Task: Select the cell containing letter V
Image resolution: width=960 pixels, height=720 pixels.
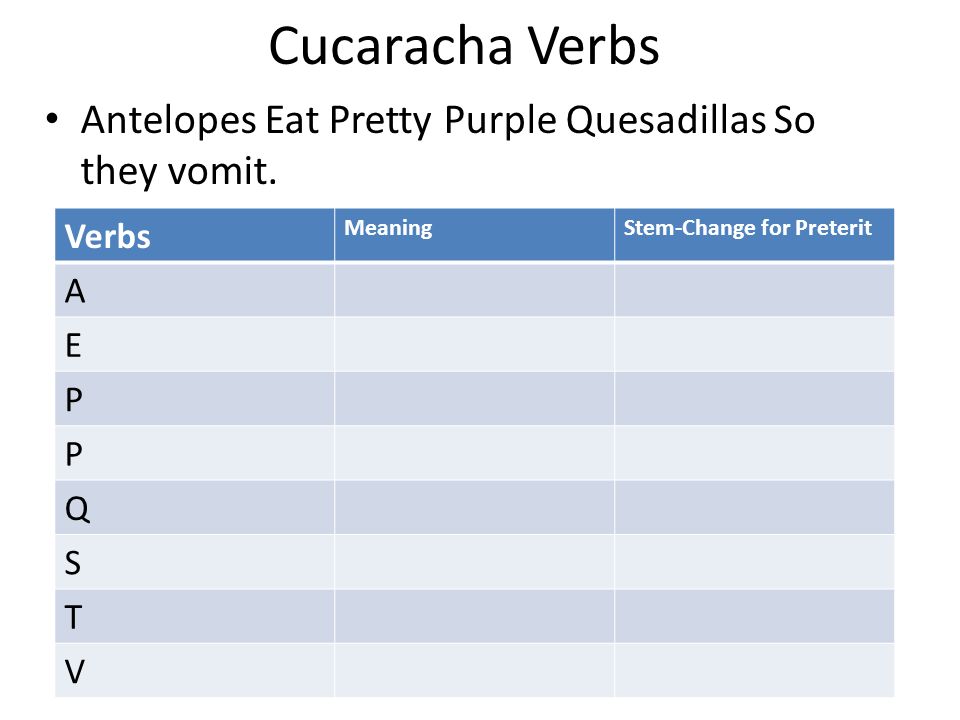Action: [195, 670]
